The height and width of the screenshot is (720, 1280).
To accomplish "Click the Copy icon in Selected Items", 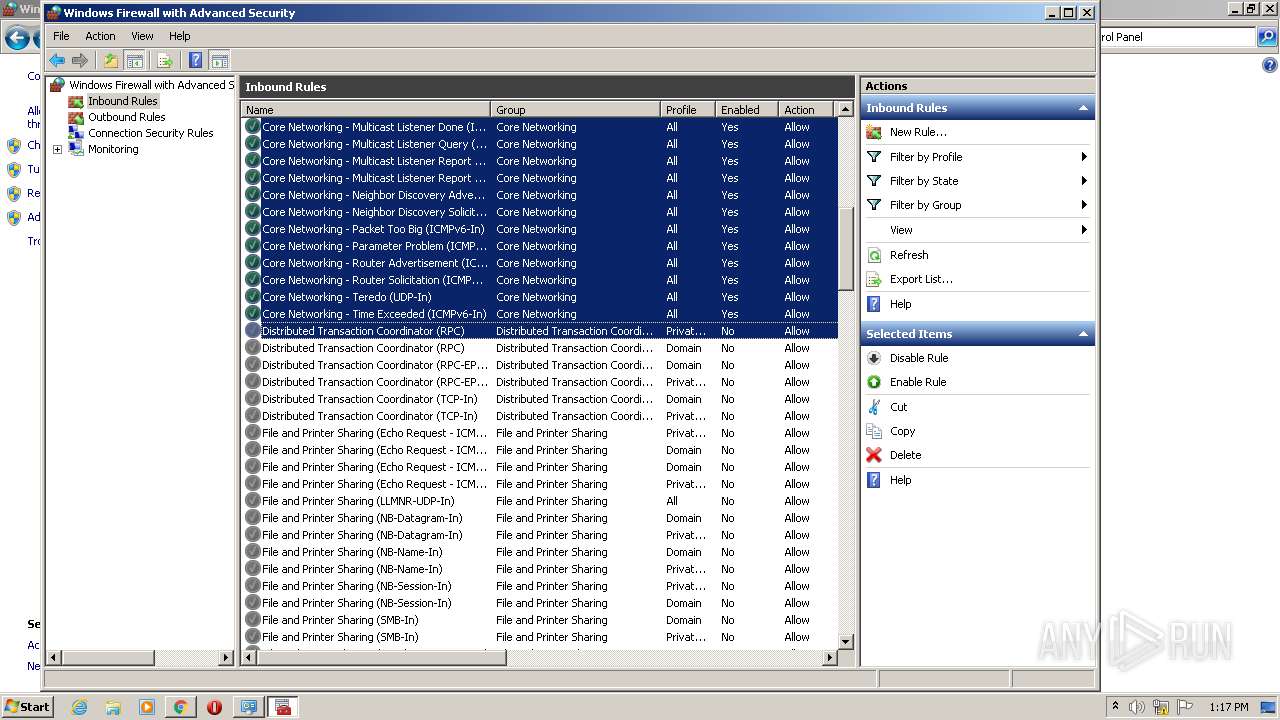I will click(874, 431).
